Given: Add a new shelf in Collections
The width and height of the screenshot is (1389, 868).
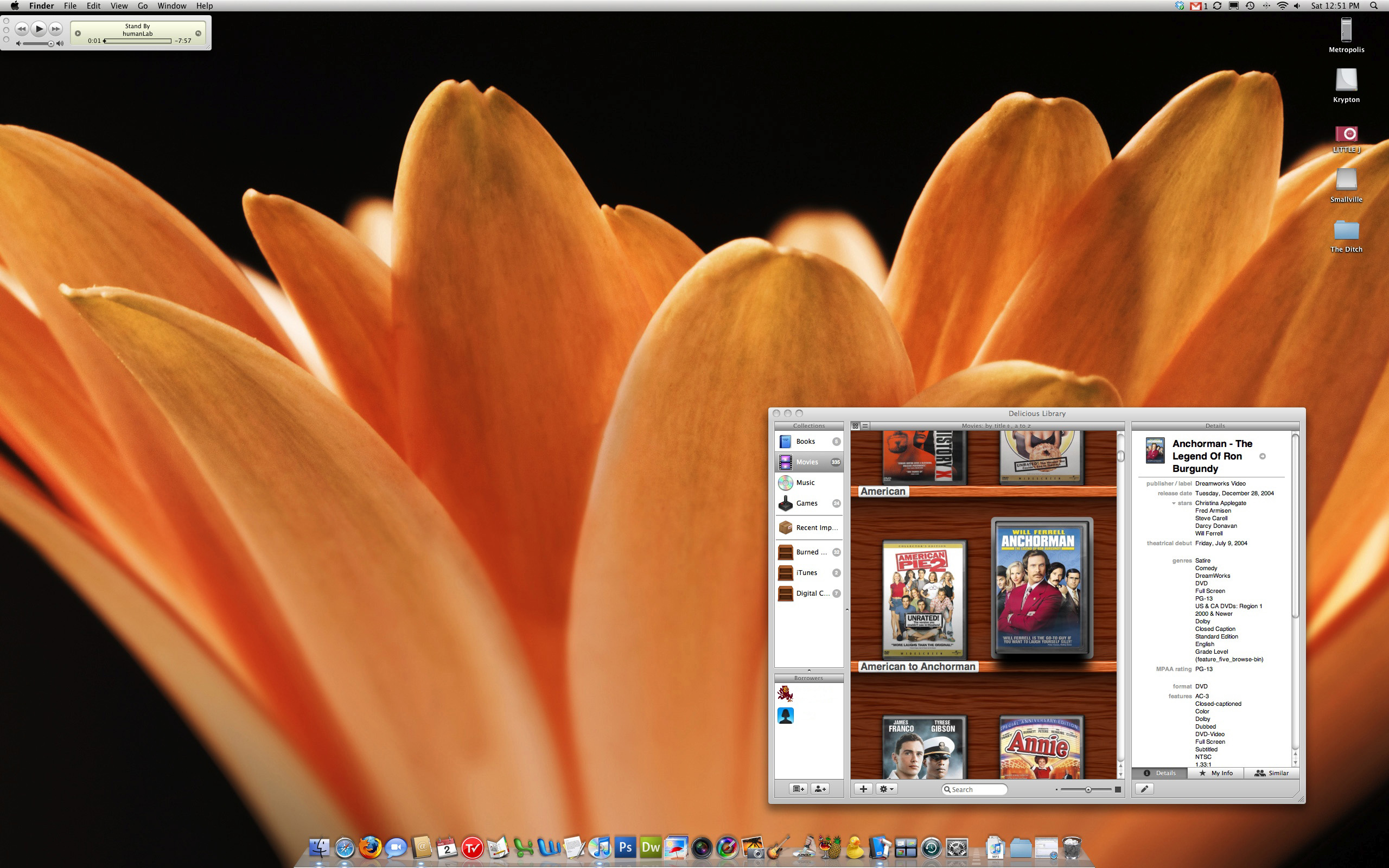Looking at the screenshot, I should coord(798,789).
